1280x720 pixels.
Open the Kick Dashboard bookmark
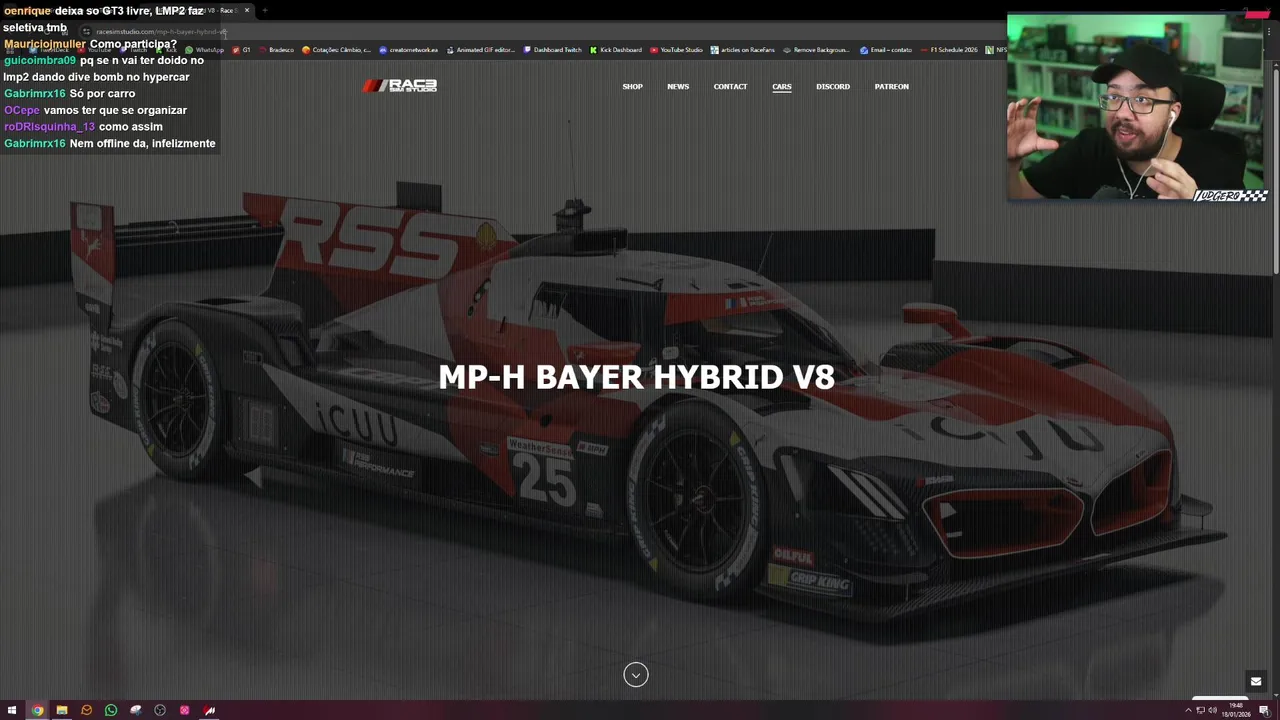click(616, 50)
